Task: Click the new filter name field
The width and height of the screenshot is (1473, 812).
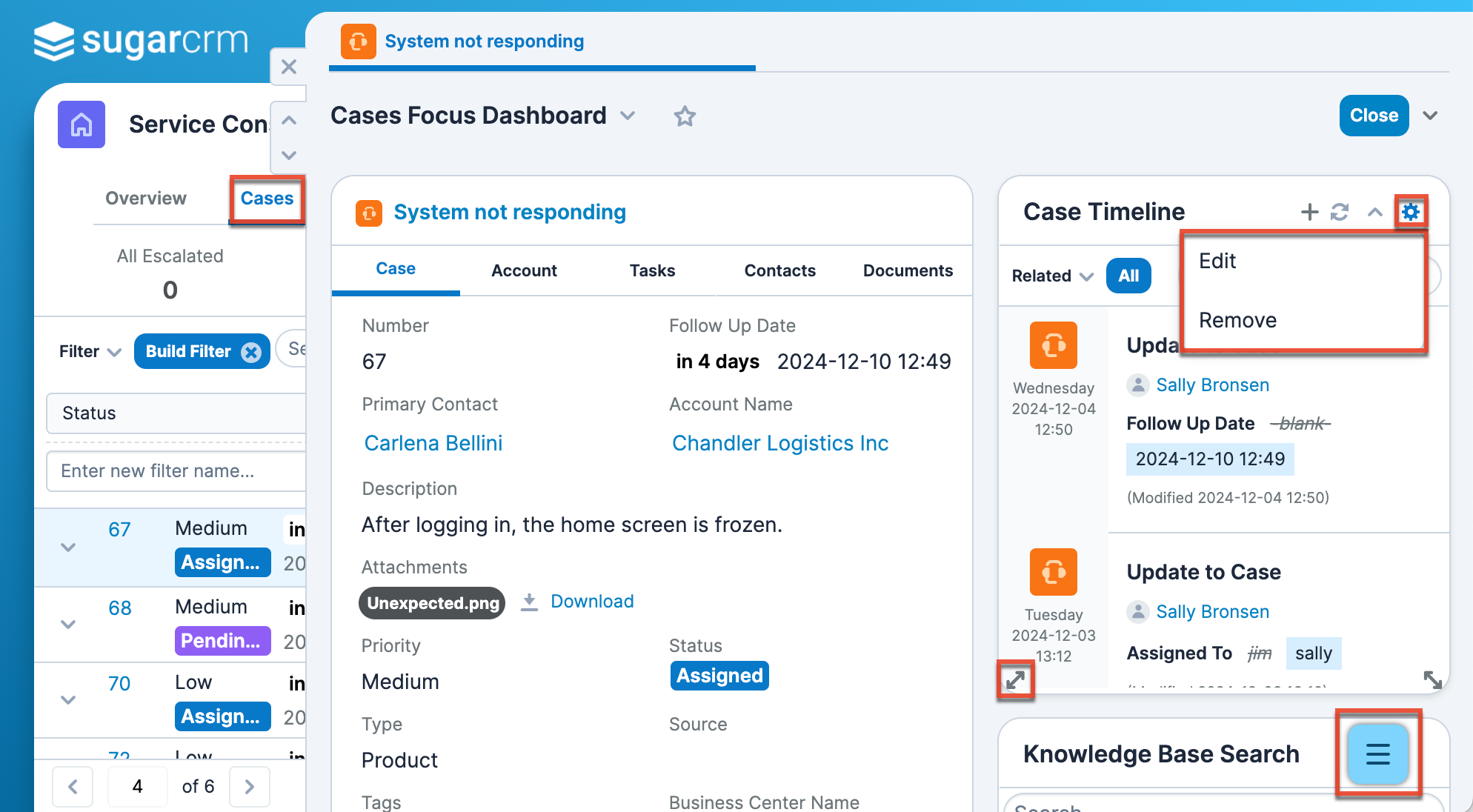Action: tap(175, 470)
